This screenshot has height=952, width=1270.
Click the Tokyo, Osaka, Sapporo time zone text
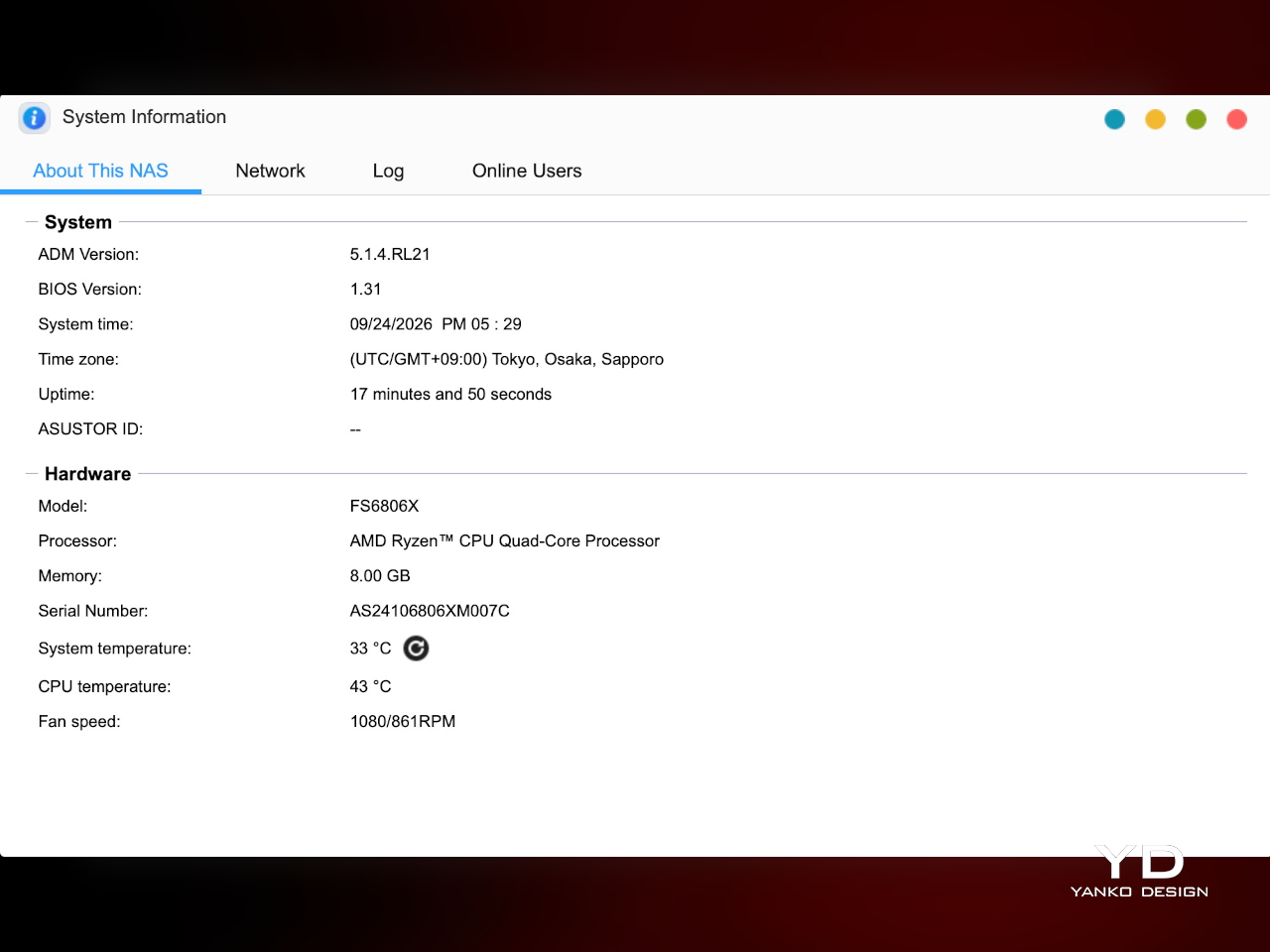click(x=577, y=359)
